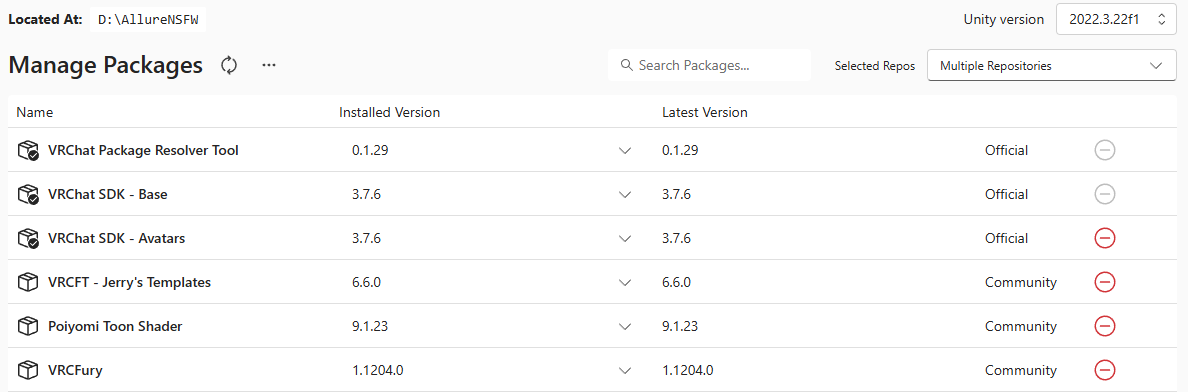
Task: Select the VRChat SDK - Avatars name
Action: [x=117, y=238]
